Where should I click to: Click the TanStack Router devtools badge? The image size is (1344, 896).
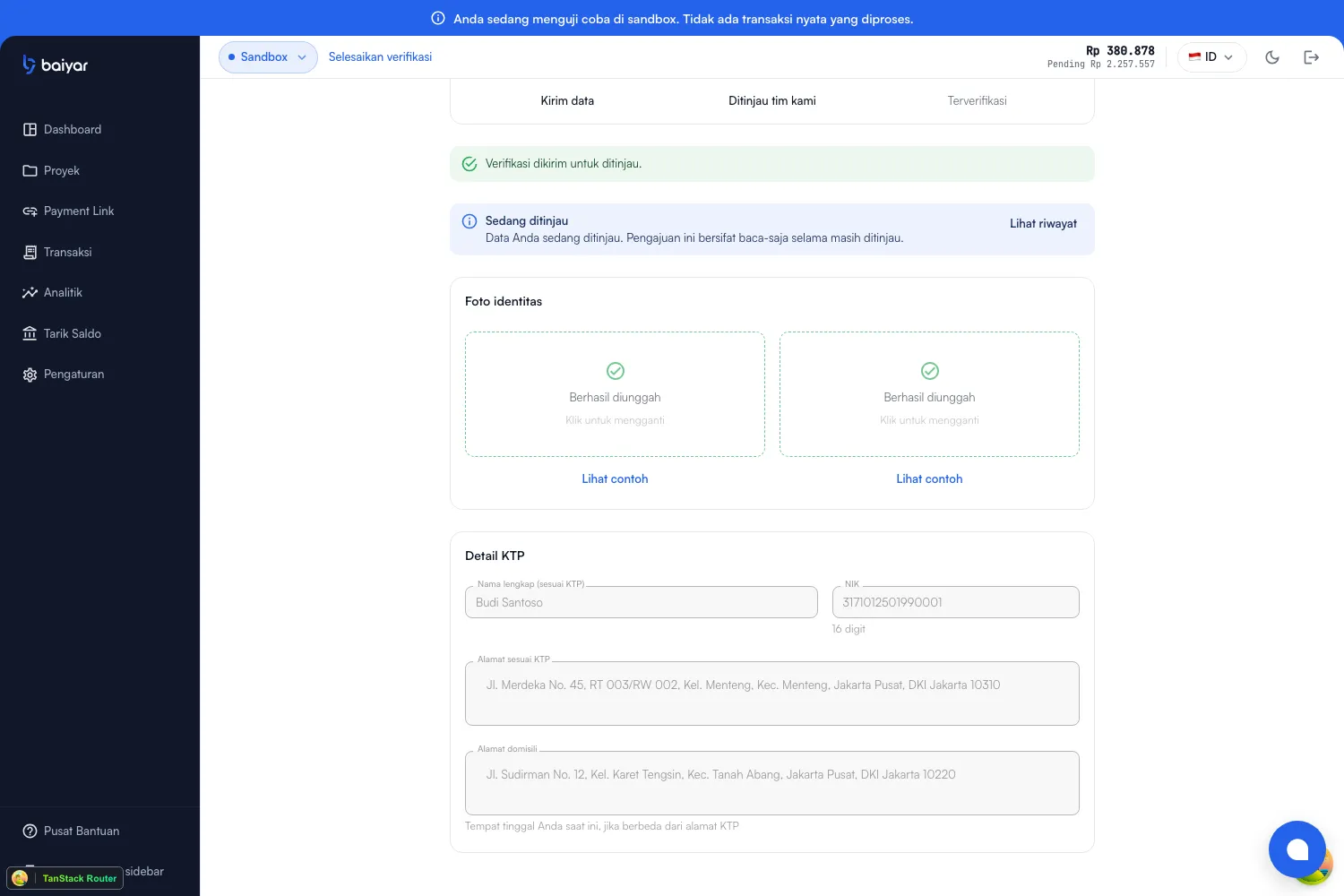point(65,878)
